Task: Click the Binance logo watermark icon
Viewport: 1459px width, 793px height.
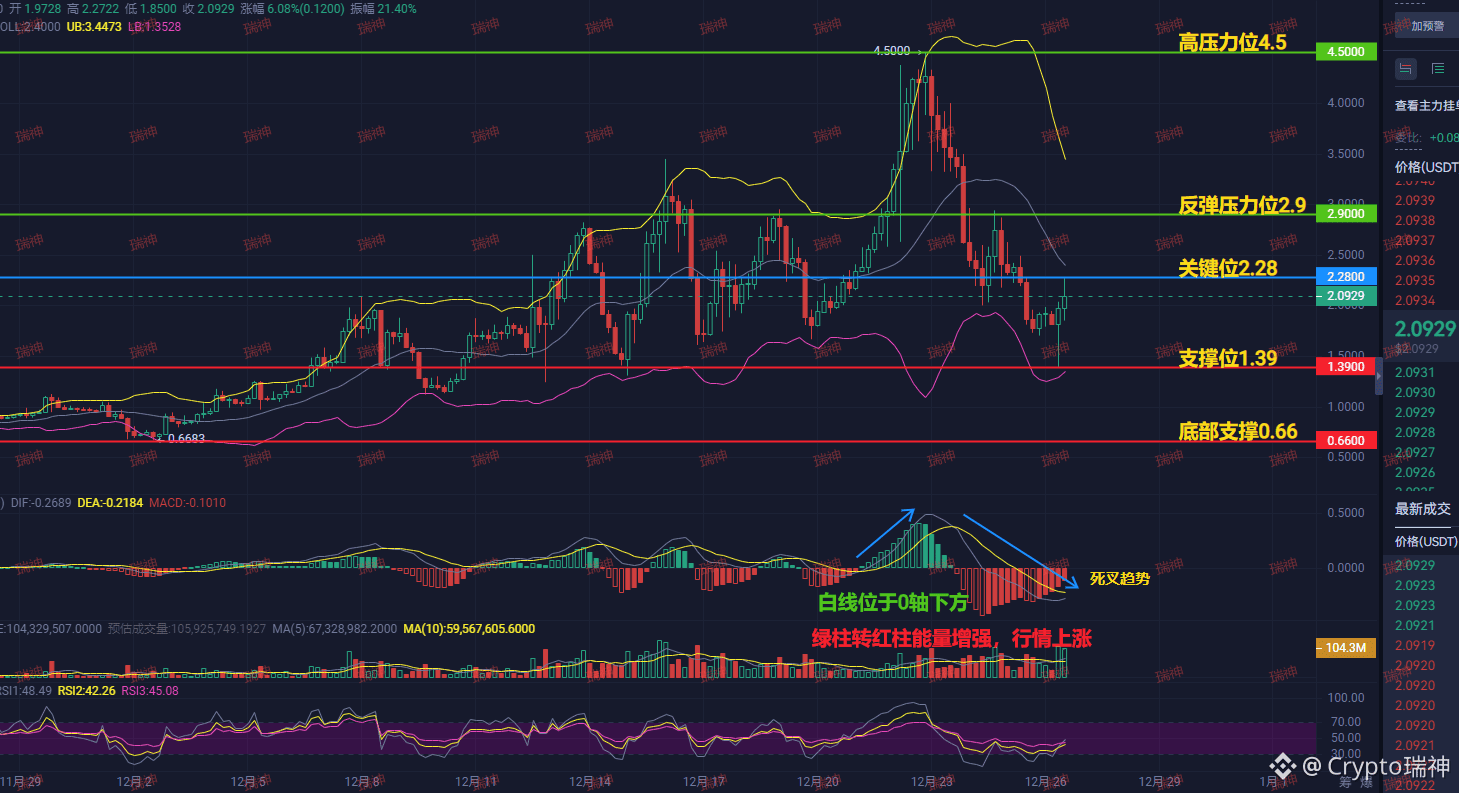Action: tap(1283, 767)
